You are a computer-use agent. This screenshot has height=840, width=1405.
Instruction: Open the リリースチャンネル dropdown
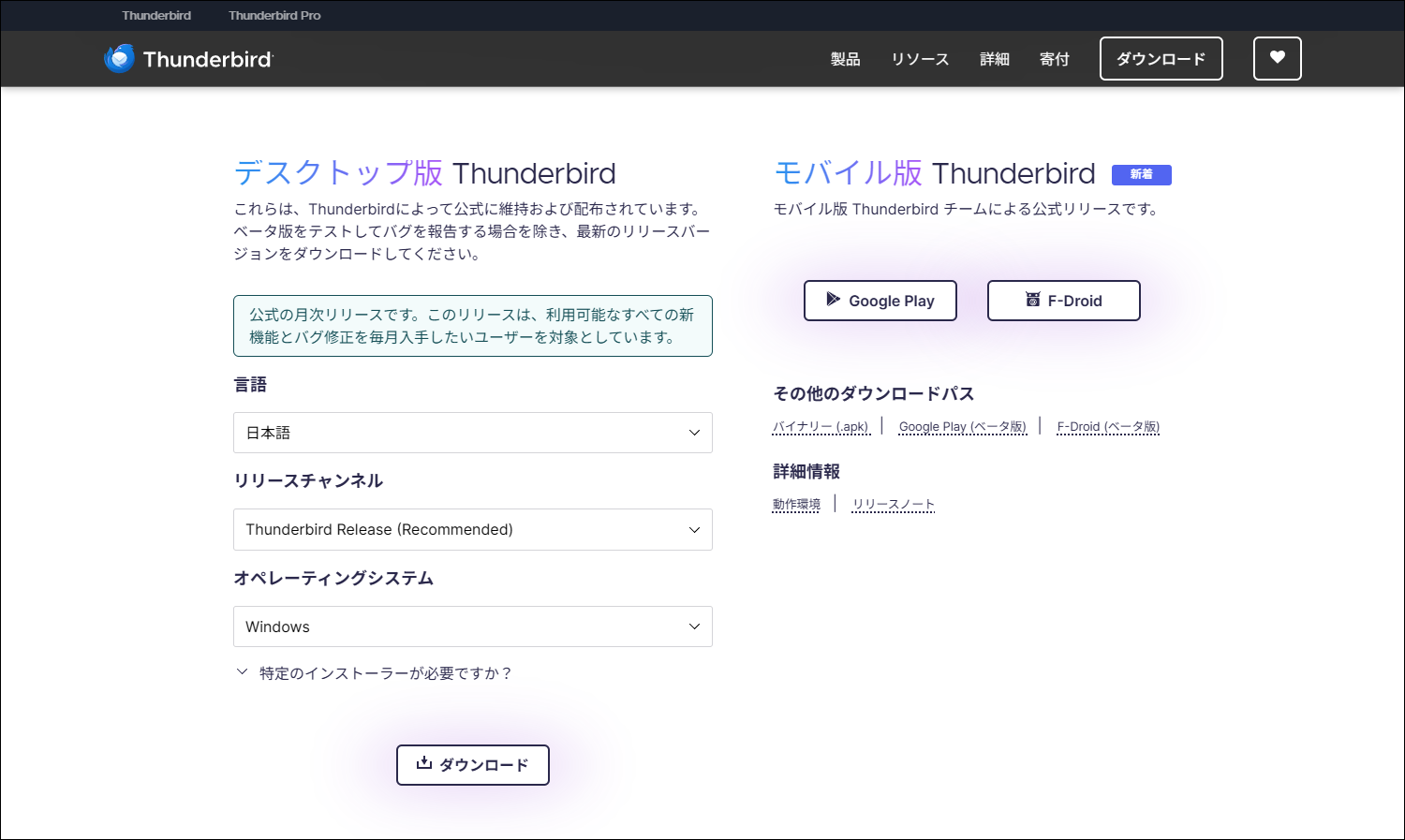click(x=472, y=529)
